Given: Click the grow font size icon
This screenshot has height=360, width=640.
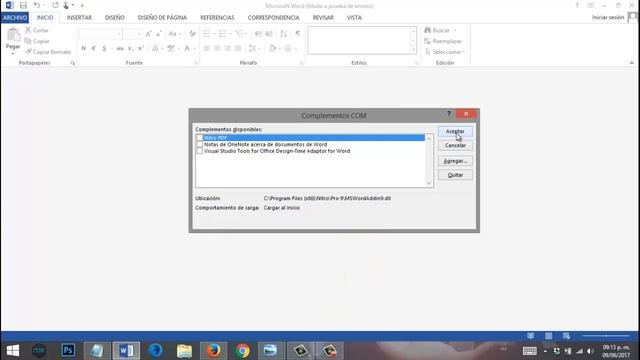Looking at the screenshot, I should (149, 34).
